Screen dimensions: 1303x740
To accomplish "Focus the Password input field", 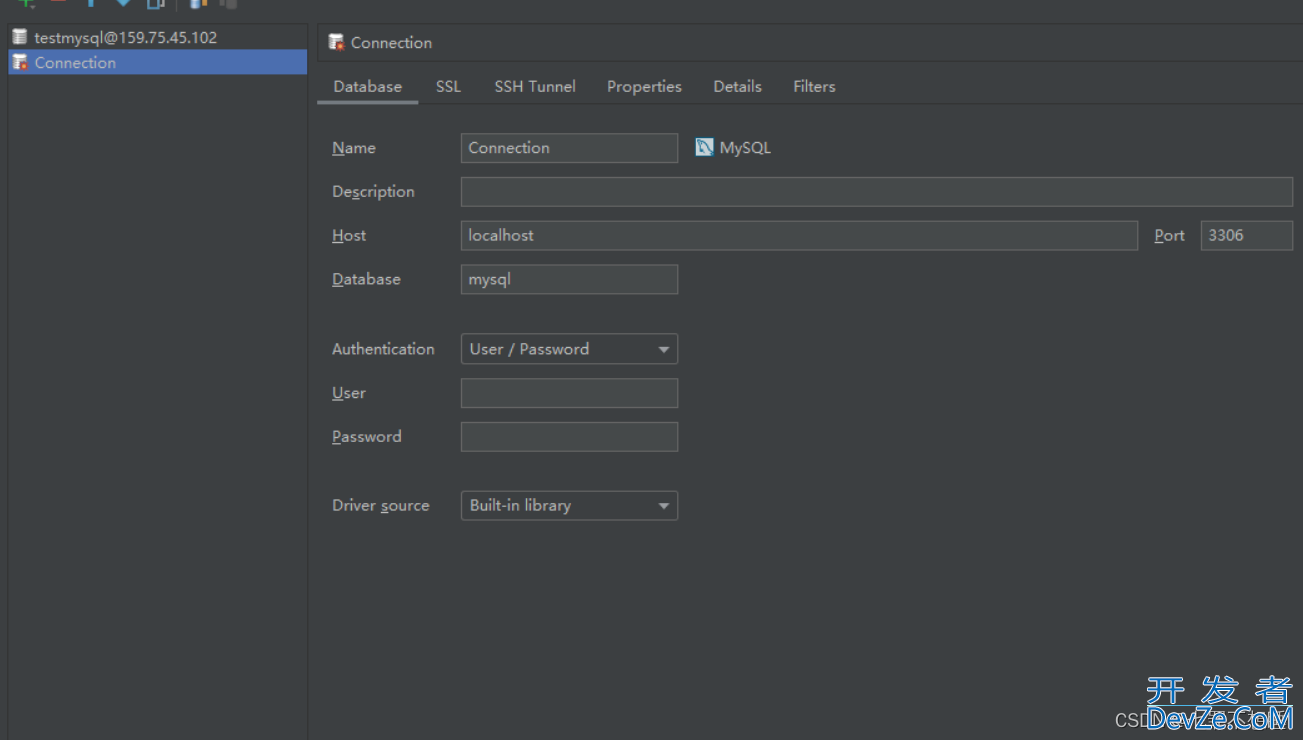I will coord(569,437).
